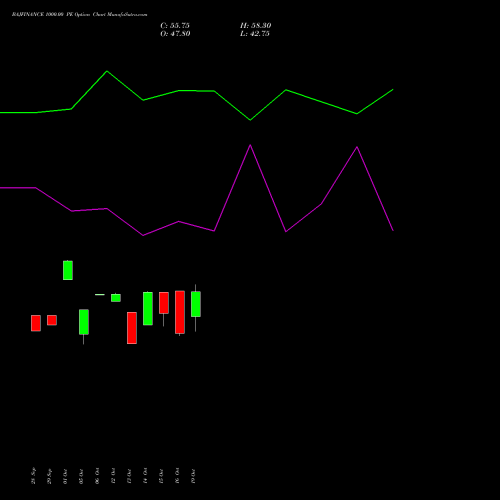This screenshot has height=500, width=500.
Task: Click the "19 Oct" date label
Action: point(193,477)
